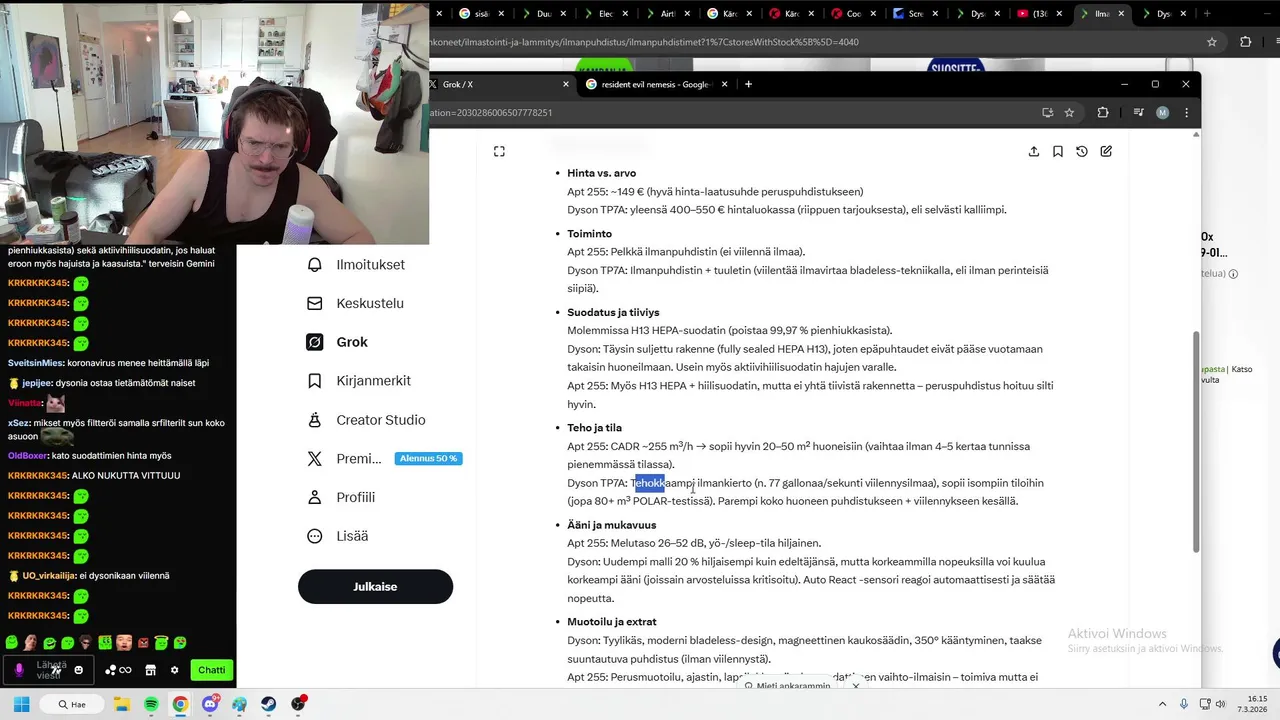Click the Julkaise button

tap(375, 587)
